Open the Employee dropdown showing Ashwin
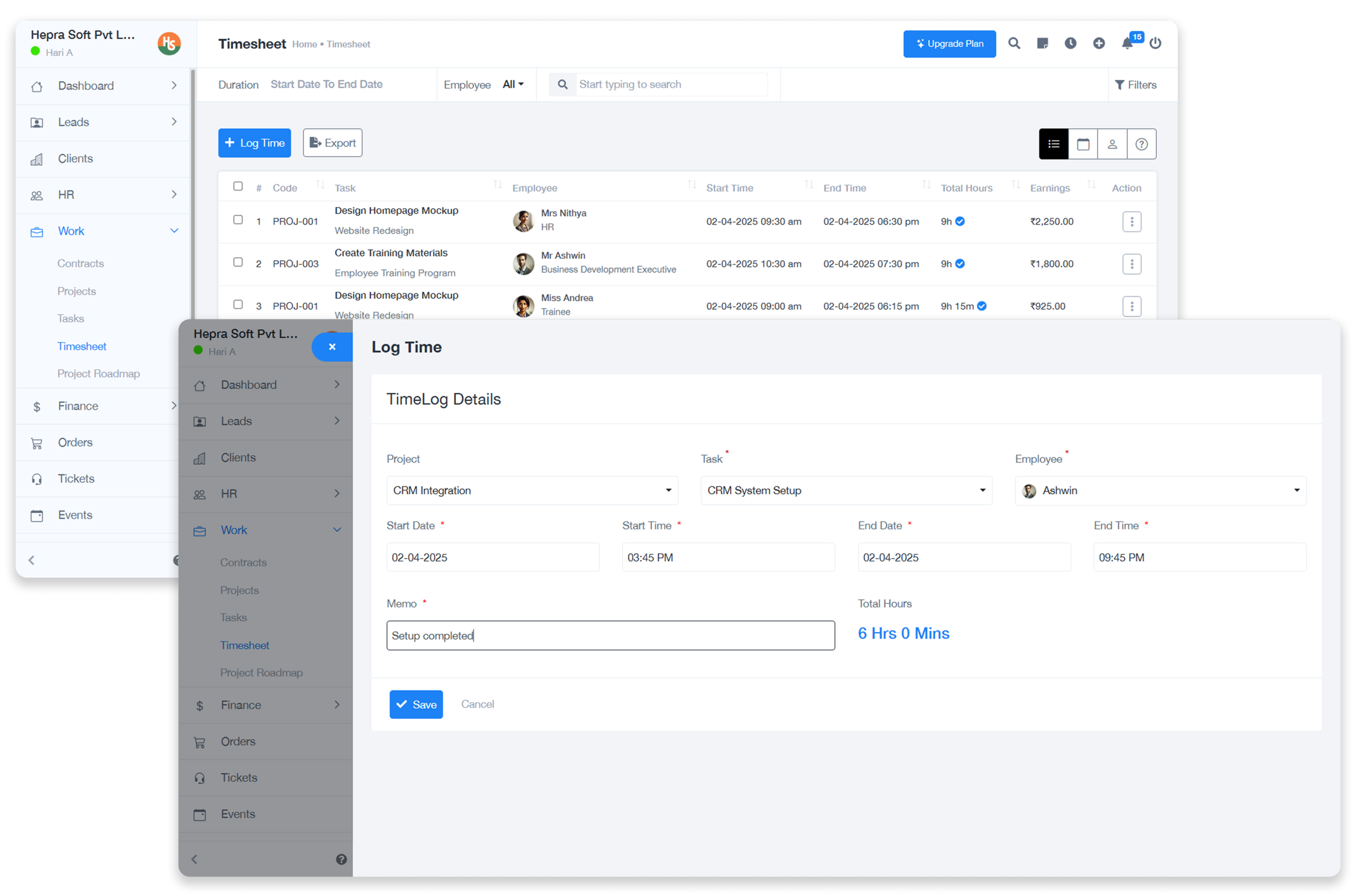Screen dimensions: 1356x896 1160,490
